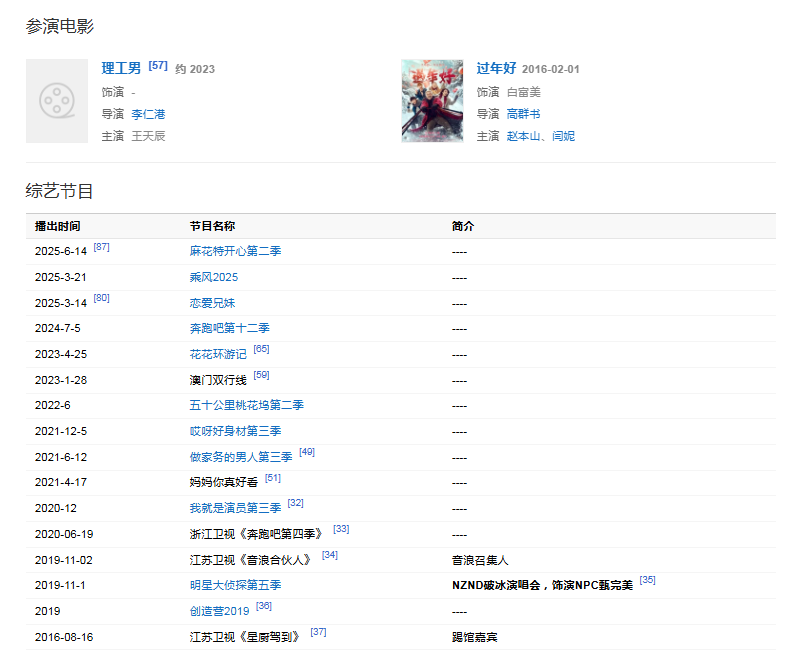The width and height of the screenshot is (799, 652).
Task: Open the 过年好 movie poster thumbnail
Action: [x=432, y=100]
